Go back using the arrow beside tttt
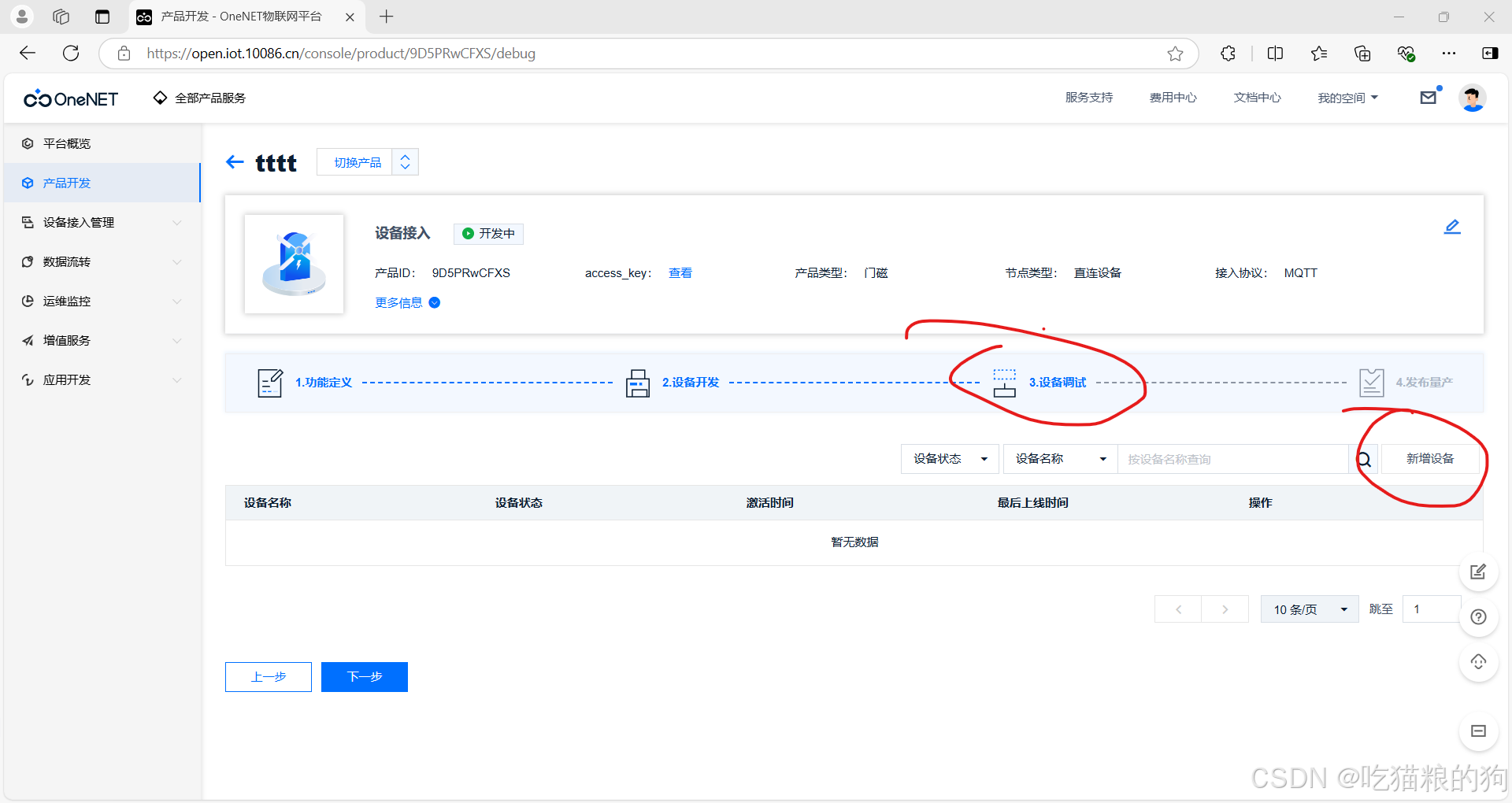Viewport: 1512px width, 803px height. point(235,162)
